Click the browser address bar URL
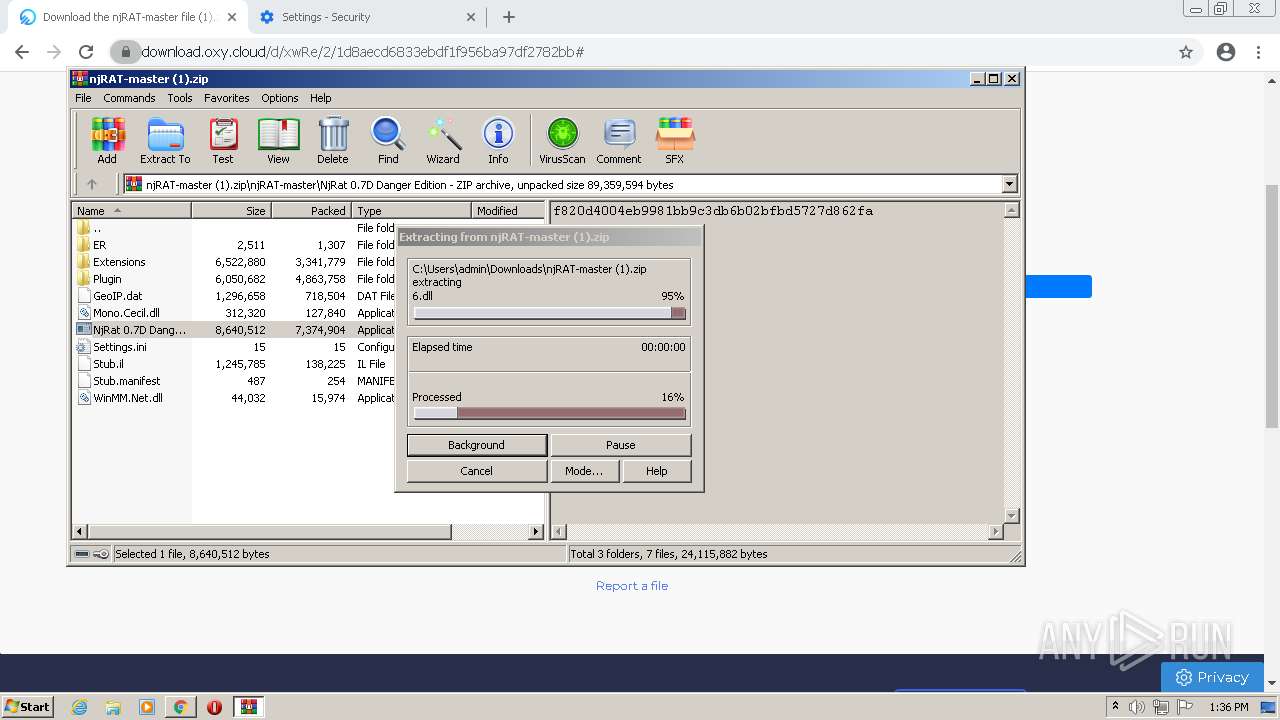The width and height of the screenshot is (1280, 720). coord(362,52)
